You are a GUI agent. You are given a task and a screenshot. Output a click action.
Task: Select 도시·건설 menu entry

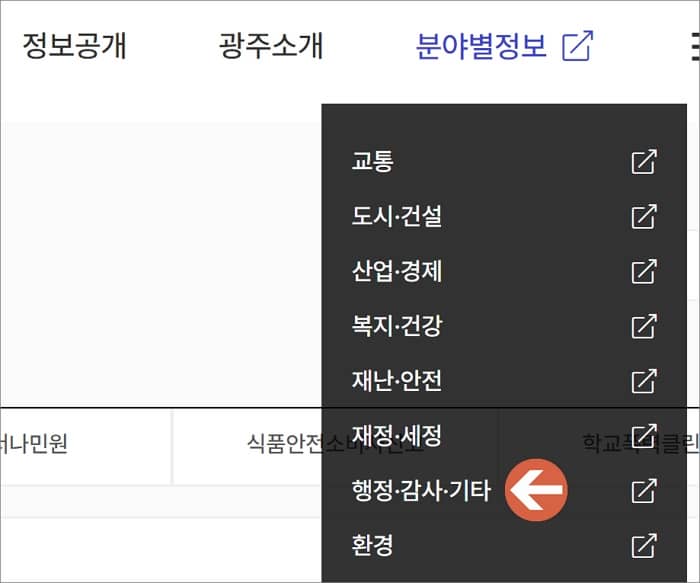[397, 216]
